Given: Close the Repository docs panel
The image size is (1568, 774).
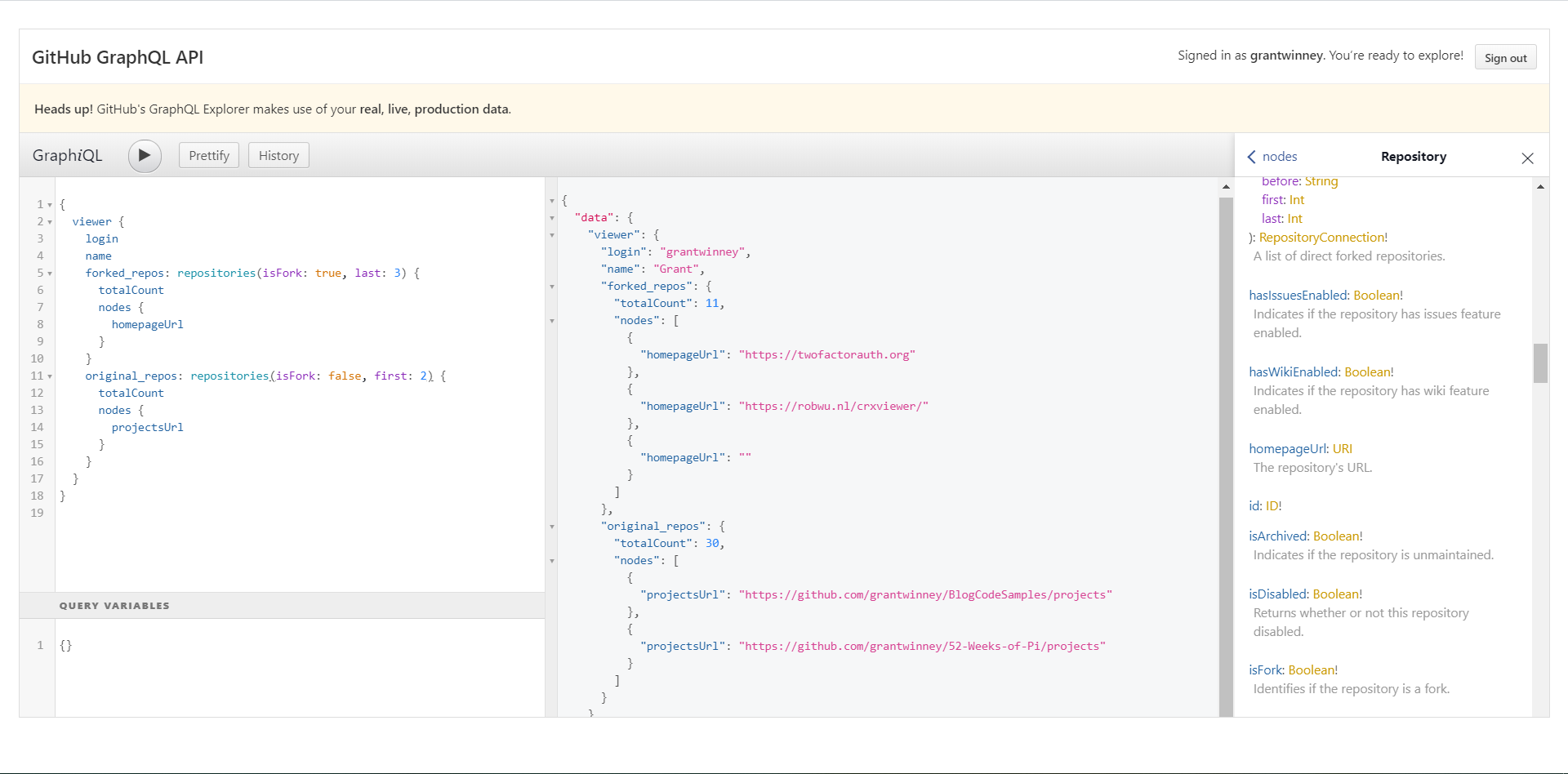Looking at the screenshot, I should click(x=1527, y=158).
